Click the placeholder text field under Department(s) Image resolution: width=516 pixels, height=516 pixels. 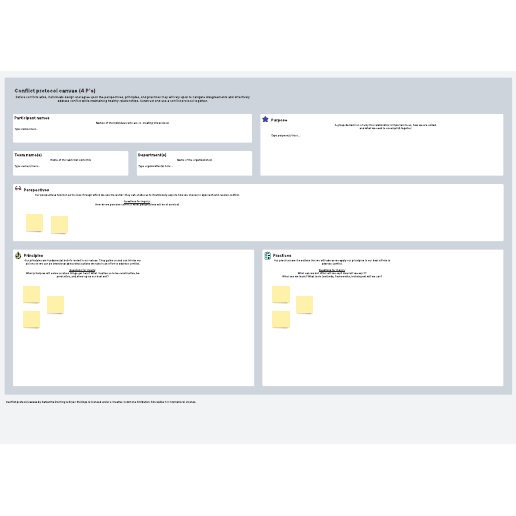[x=155, y=166]
